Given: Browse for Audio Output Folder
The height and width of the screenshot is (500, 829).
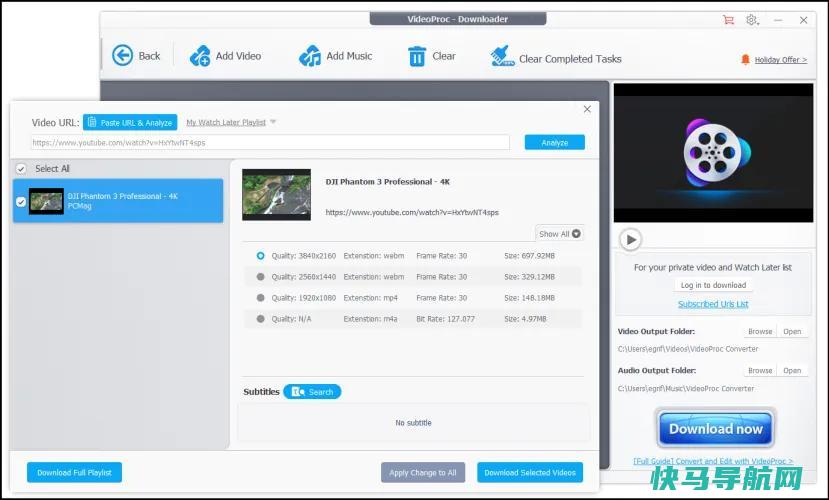Looking at the screenshot, I should coord(760,371).
